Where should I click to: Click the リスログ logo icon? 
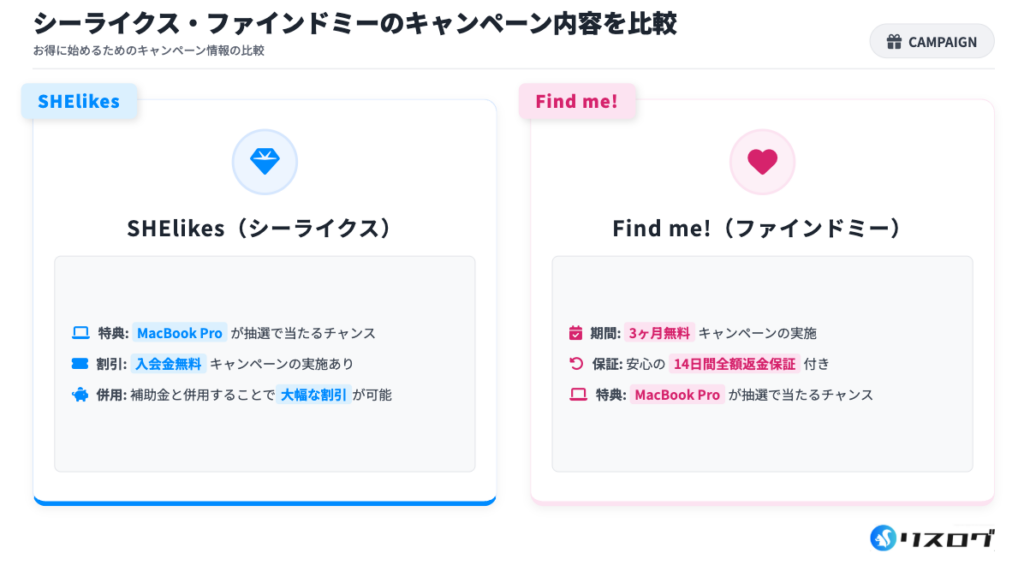[885, 538]
